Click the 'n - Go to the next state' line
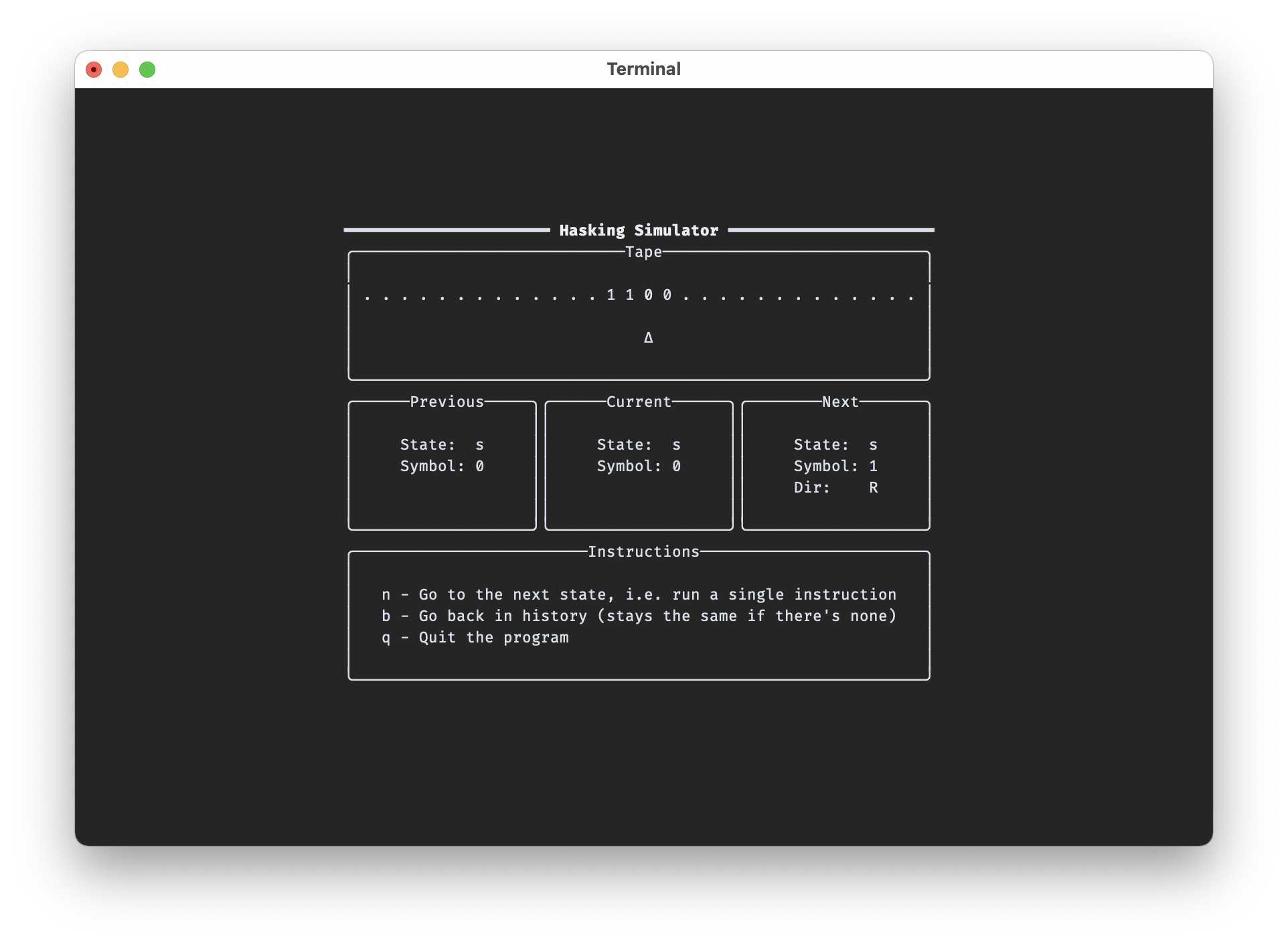1288x945 pixels. (639, 595)
